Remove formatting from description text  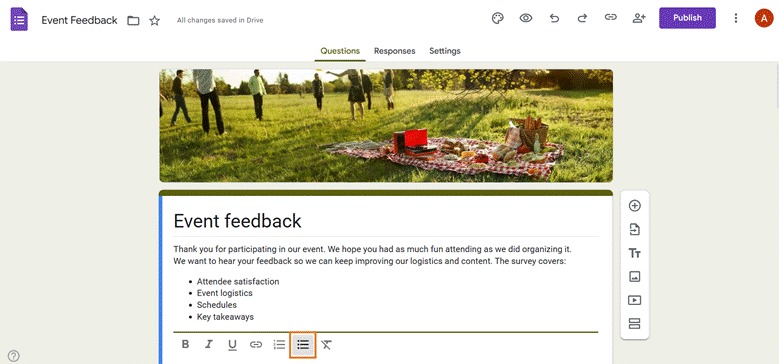click(x=326, y=344)
